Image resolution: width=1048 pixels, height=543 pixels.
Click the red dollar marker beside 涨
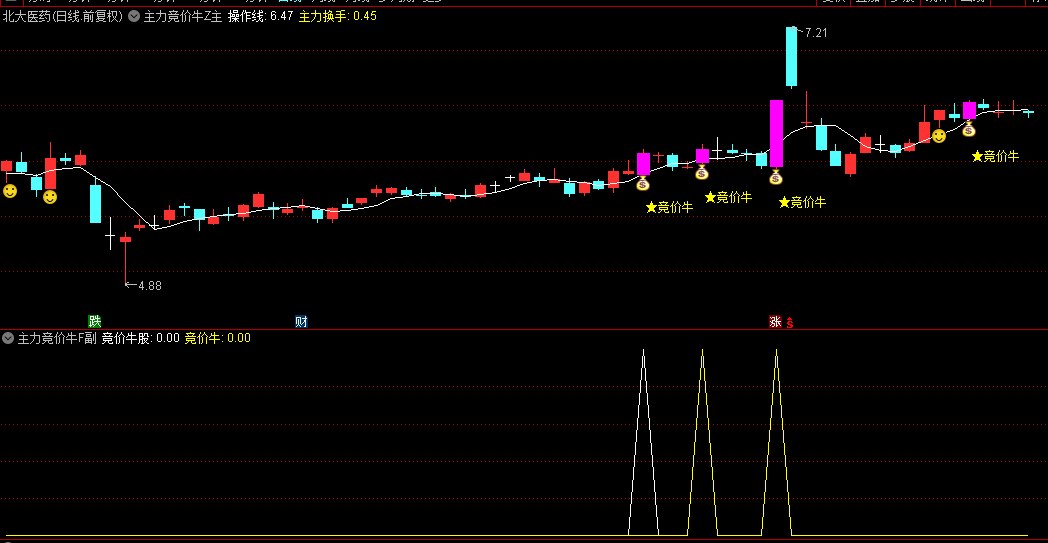[789, 322]
